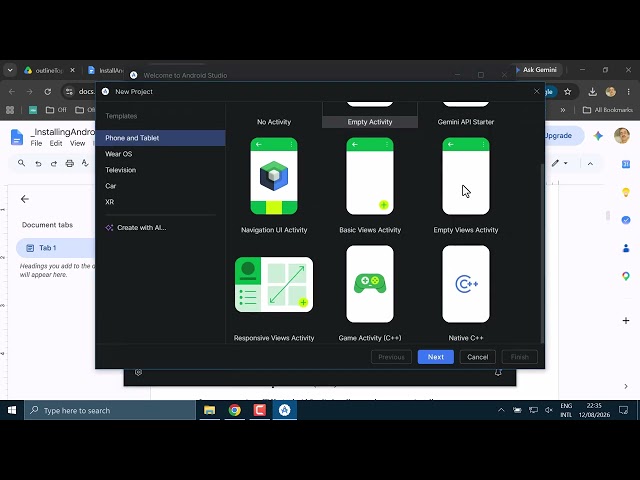The height and width of the screenshot is (480, 640).
Task: Switch to the InstallAn Docs tab
Action: (106, 70)
